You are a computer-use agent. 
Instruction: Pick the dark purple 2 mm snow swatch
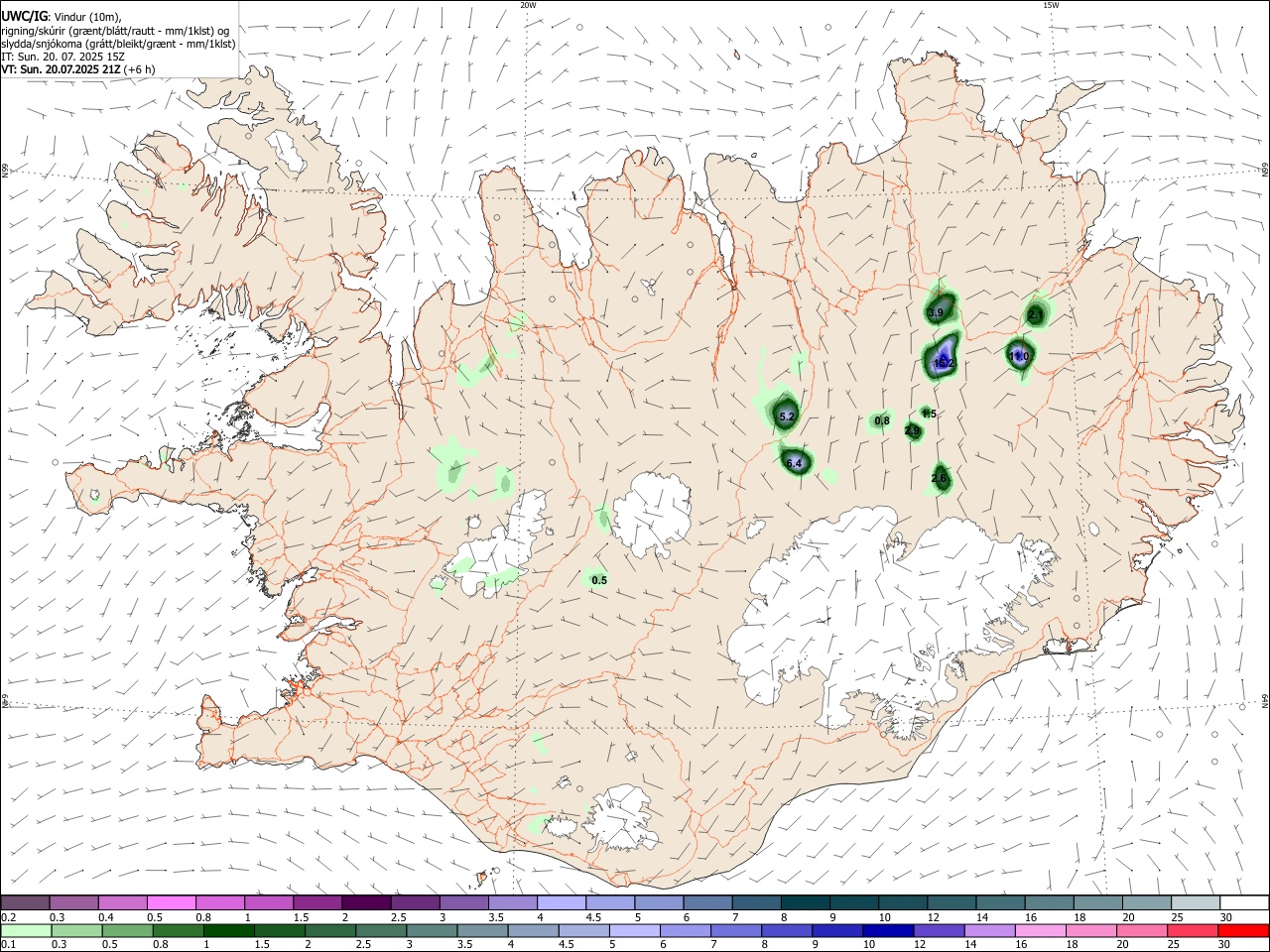[x=366, y=903]
